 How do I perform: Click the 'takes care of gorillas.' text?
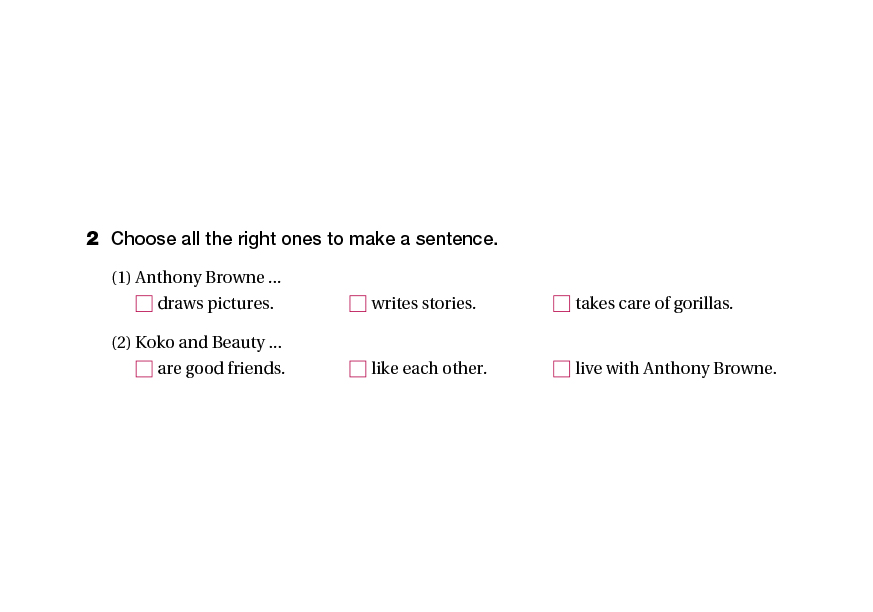[x=654, y=304]
